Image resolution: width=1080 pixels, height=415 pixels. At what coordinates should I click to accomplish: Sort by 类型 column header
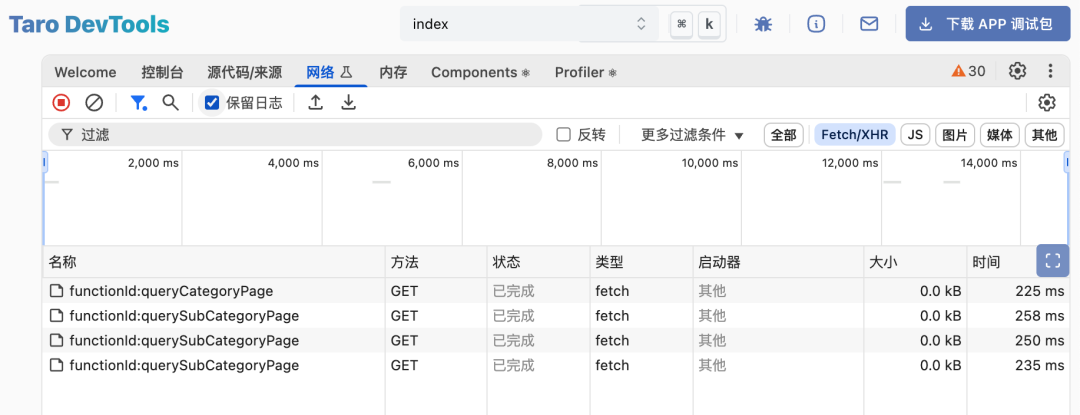641,262
